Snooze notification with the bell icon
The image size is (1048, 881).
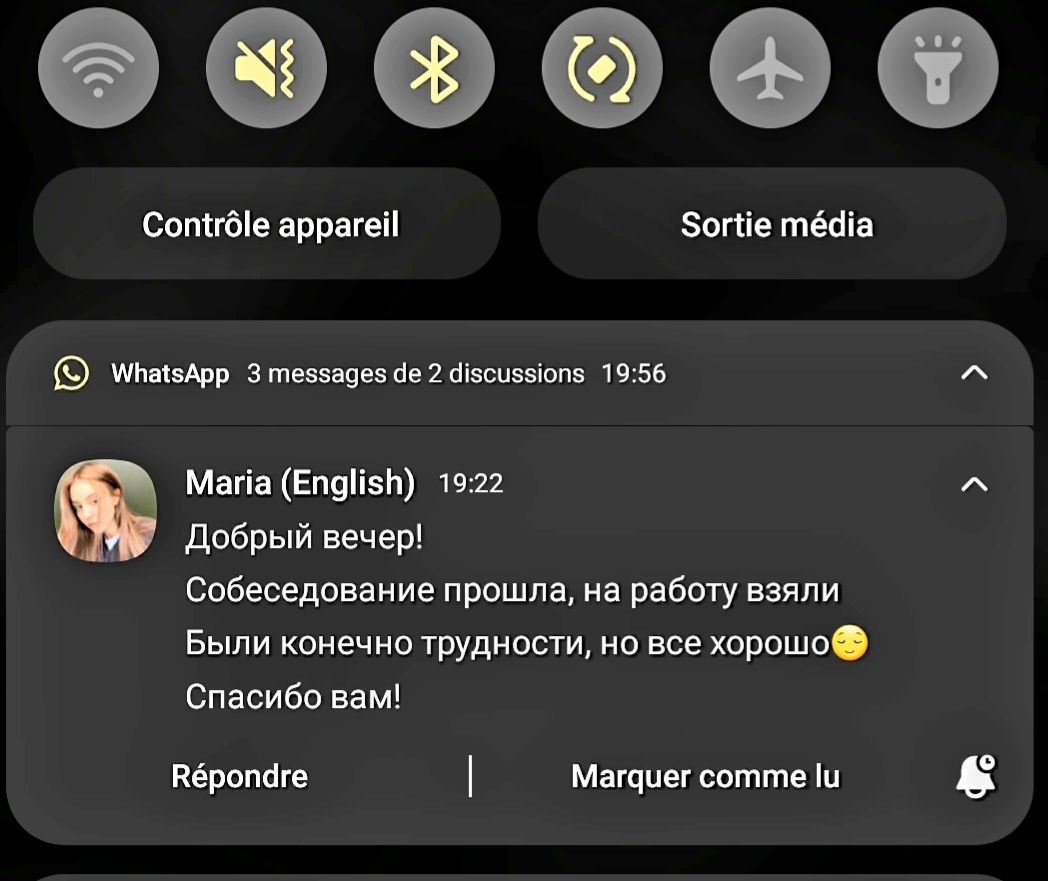976,776
